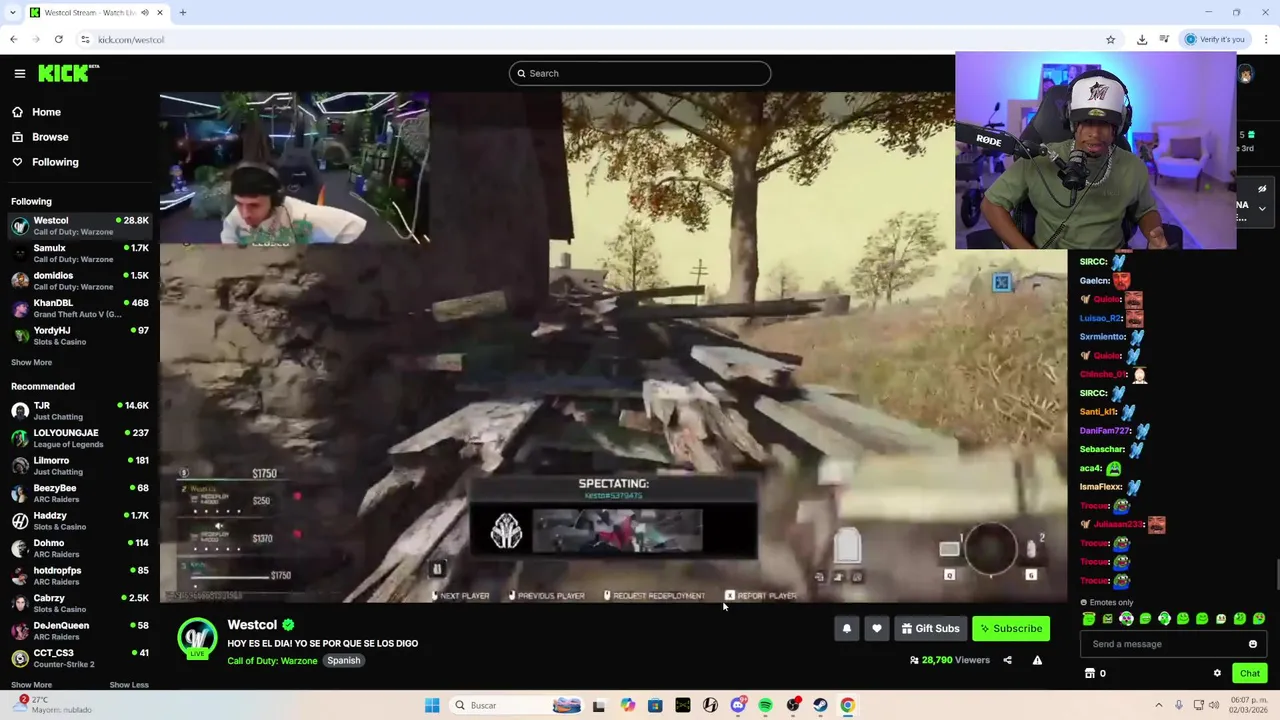Click the green Chat send button
The height and width of the screenshot is (720, 1280).
(x=1250, y=673)
